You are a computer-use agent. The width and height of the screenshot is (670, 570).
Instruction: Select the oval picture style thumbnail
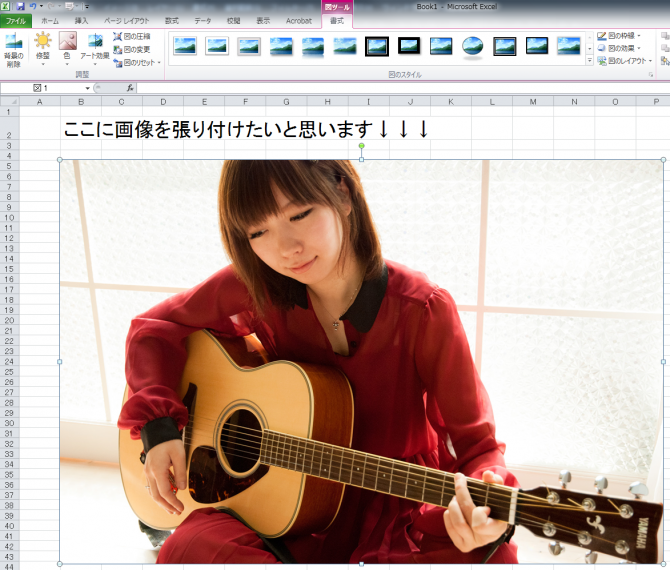[x=472, y=46]
